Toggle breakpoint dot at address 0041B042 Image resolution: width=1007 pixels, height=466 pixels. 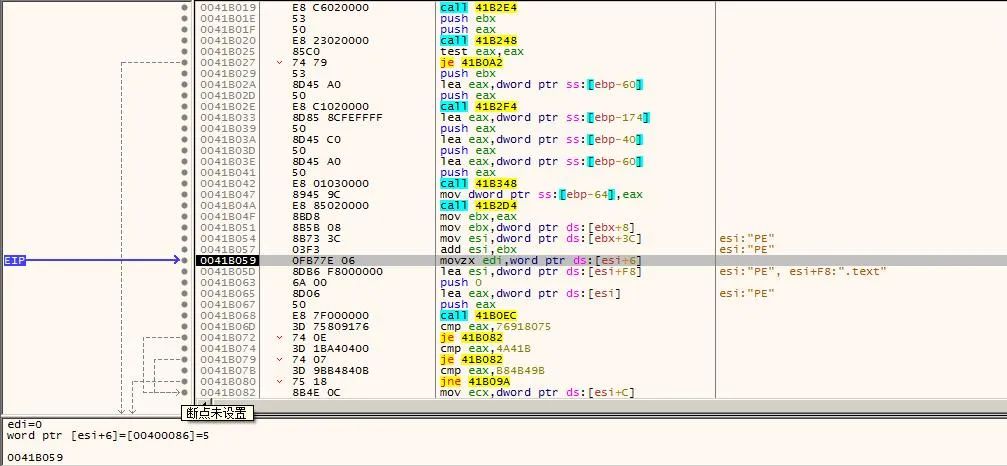[184, 183]
